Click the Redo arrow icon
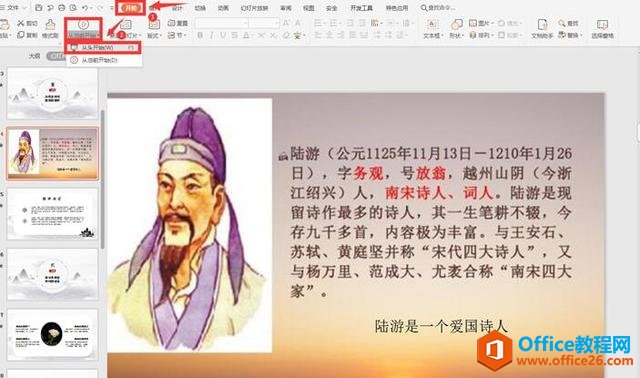This screenshot has height=378, width=640. click(x=100, y=8)
